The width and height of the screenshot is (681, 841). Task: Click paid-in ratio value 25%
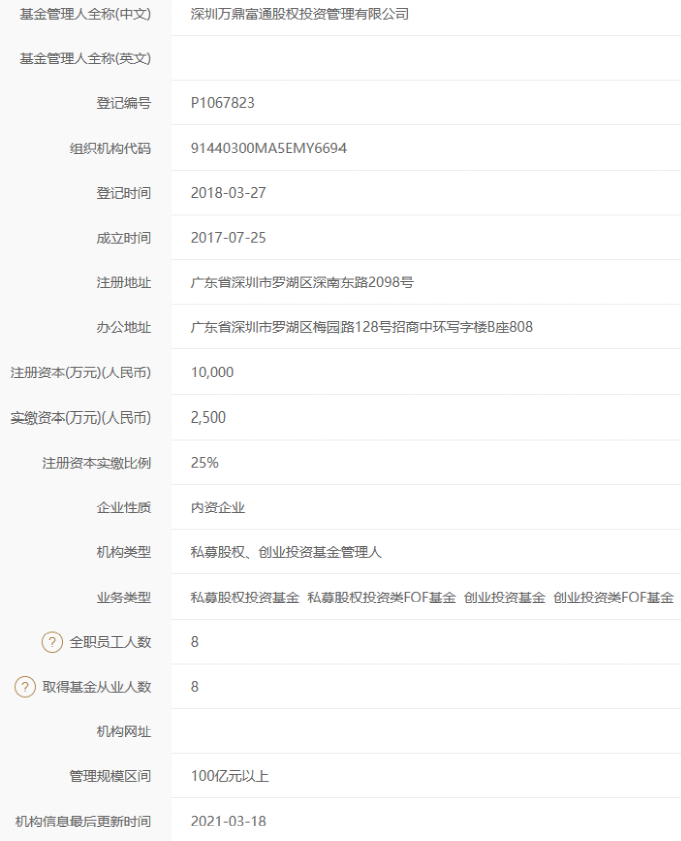tap(205, 463)
